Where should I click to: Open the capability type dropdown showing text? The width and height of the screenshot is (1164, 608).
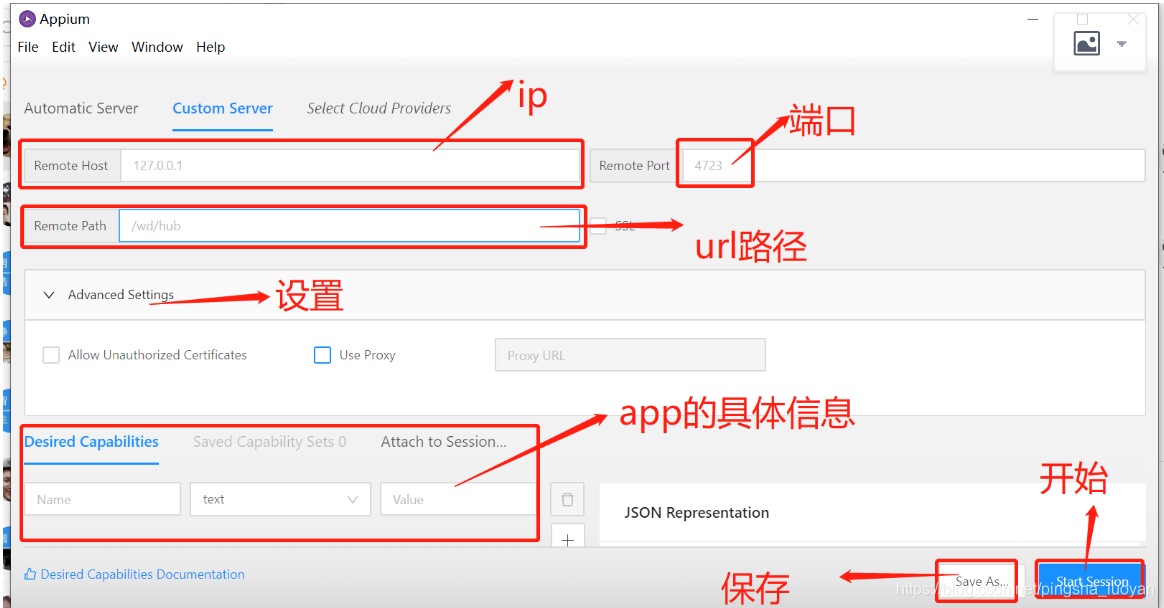pos(280,500)
